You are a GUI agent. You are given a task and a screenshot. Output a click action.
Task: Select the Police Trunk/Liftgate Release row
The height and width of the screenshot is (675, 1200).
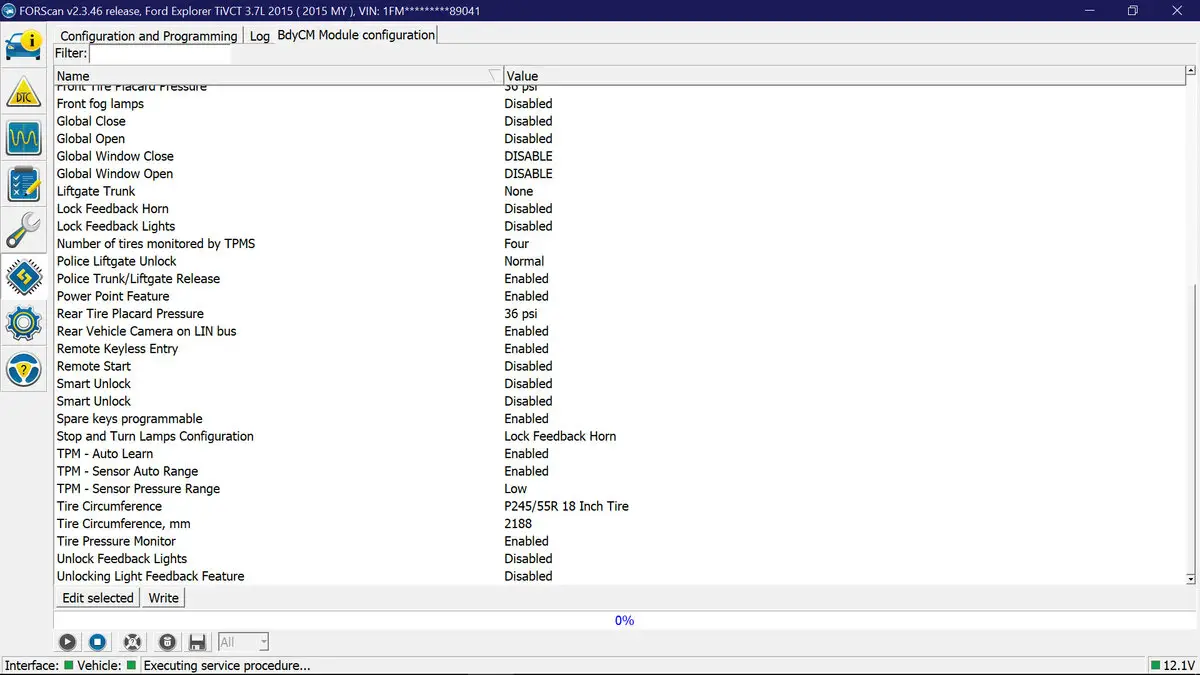[618, 279]
